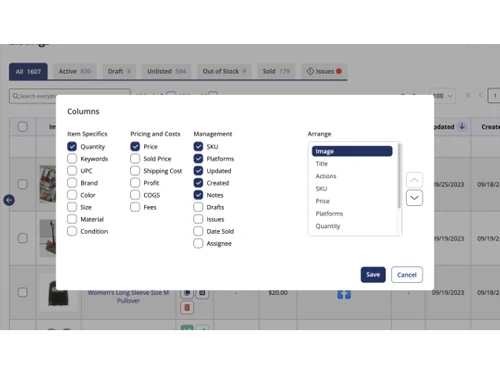This screenshot has width=500, height=375.
Task: Disable the Platforms column checkbox
Action: (198, 158)
